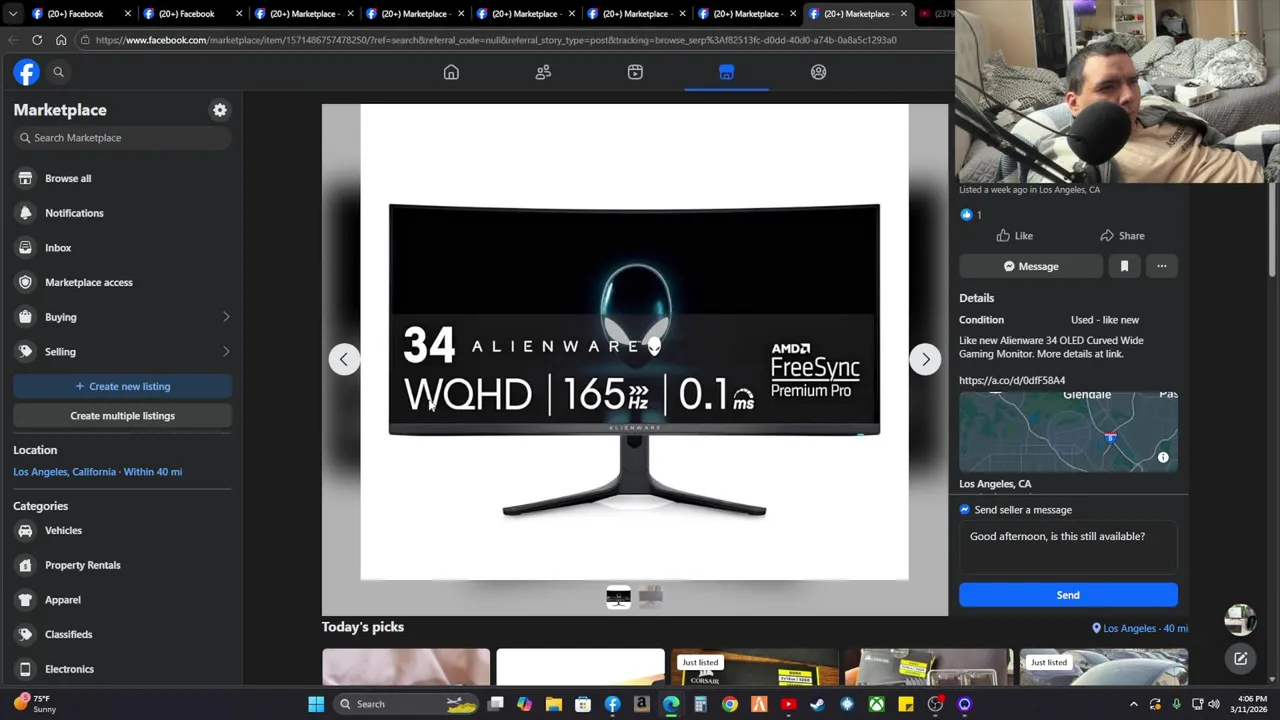Open the Friends icon in top navigation
The width and height of the screenshot is (1280, 720).
click(543, 72)
